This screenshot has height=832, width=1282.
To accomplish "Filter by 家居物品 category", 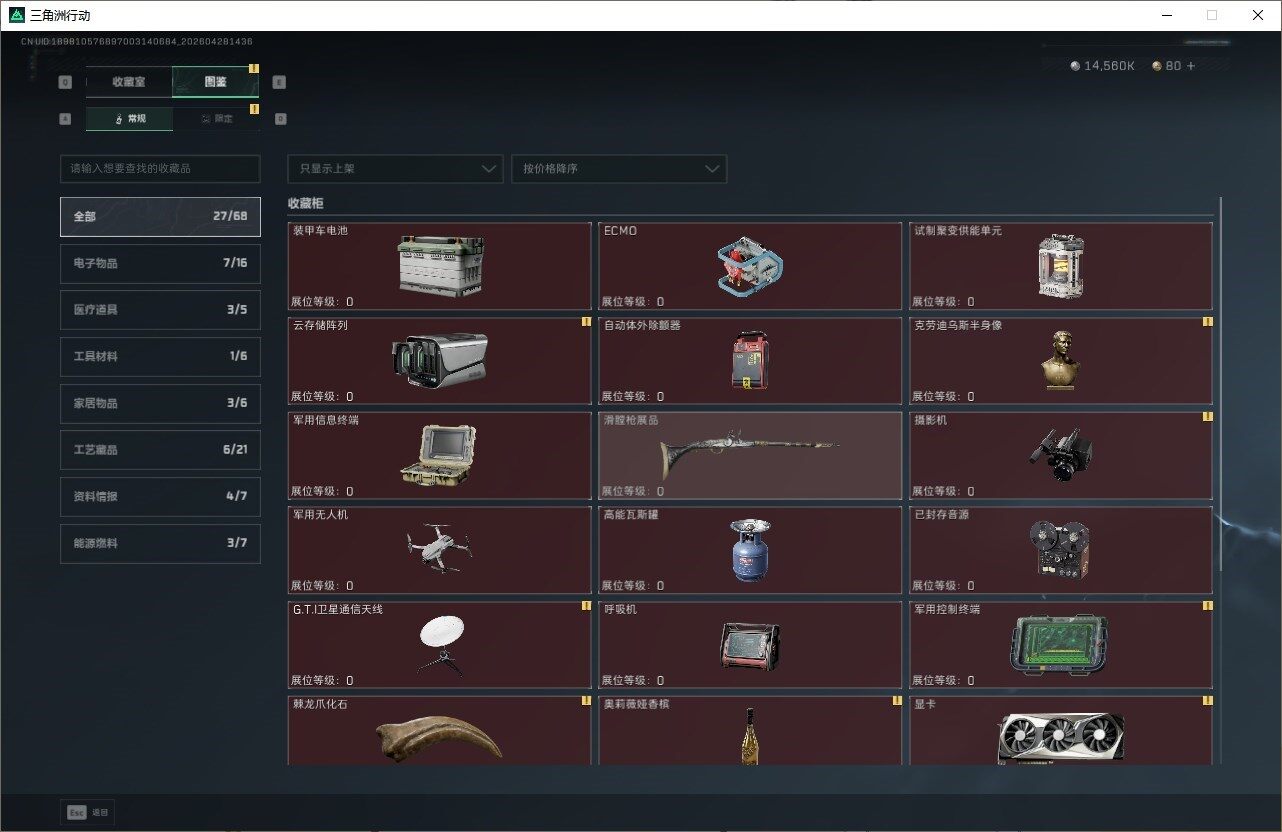I will 160,403.
